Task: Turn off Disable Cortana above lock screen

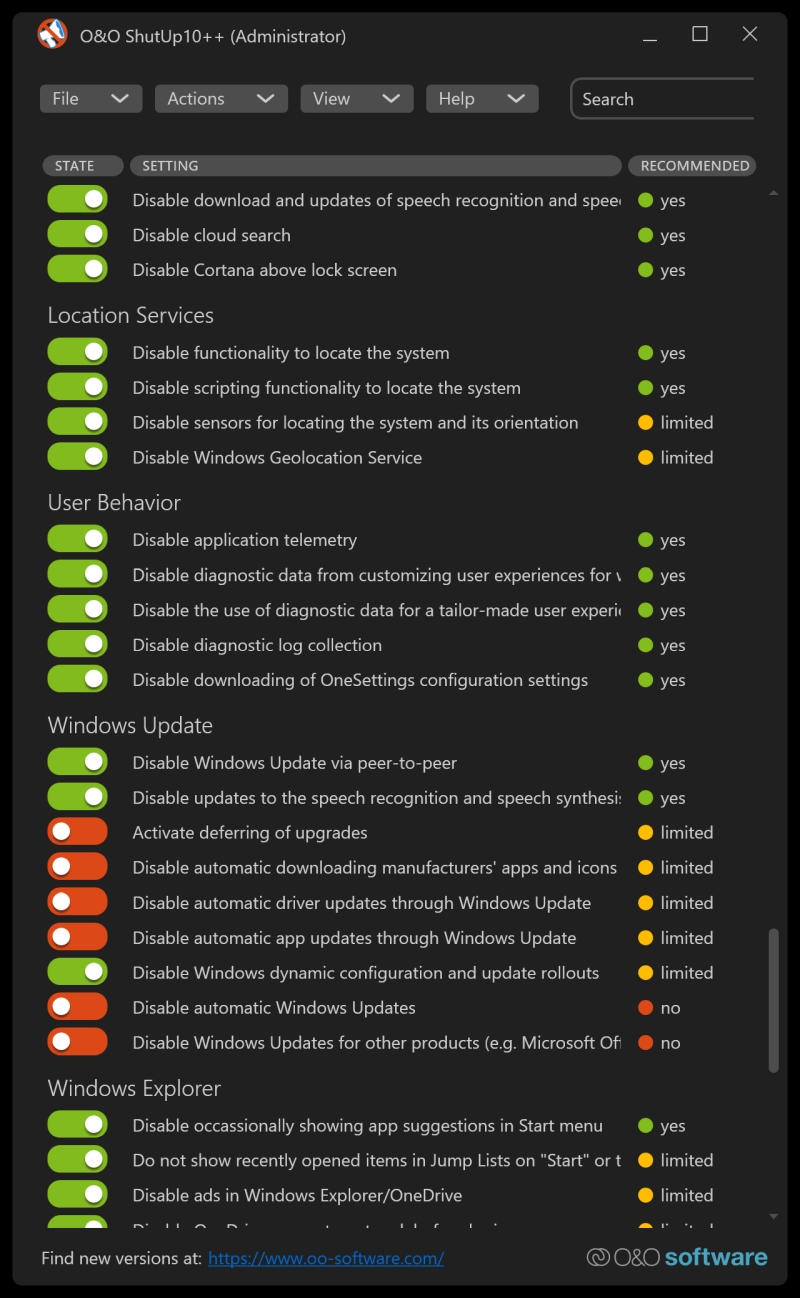Action: pyautogui.click(x=77, y=270)
